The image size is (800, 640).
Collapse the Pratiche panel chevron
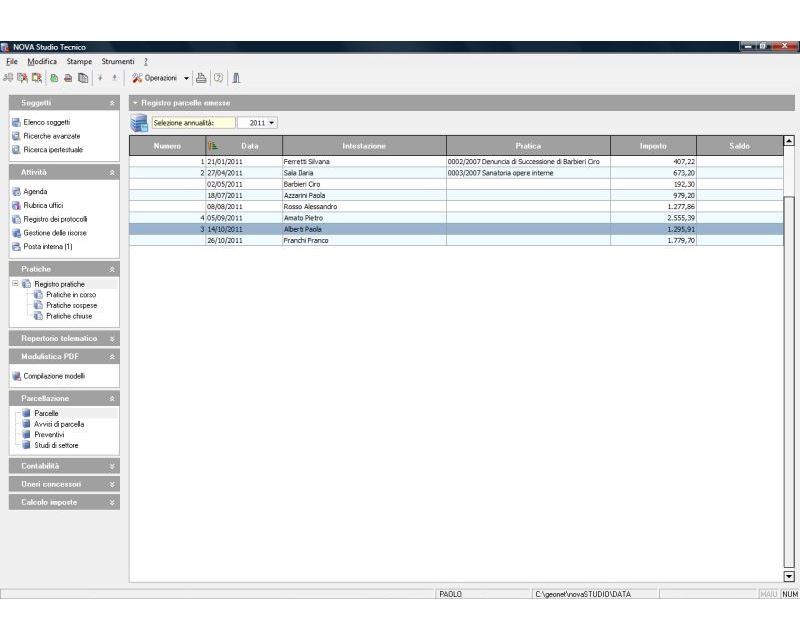[x=112, y=269]
